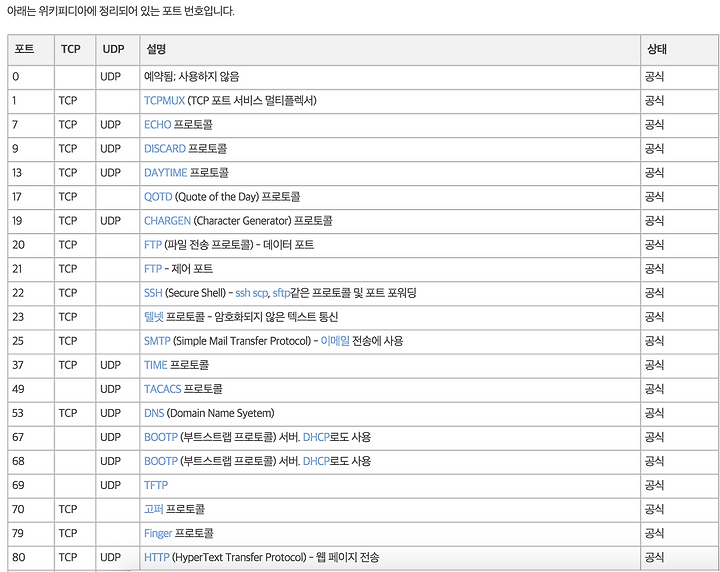The width and height of the screenshot is (720, 572).
Task: Open the TACACS link
Action: [x=163, y=389]
